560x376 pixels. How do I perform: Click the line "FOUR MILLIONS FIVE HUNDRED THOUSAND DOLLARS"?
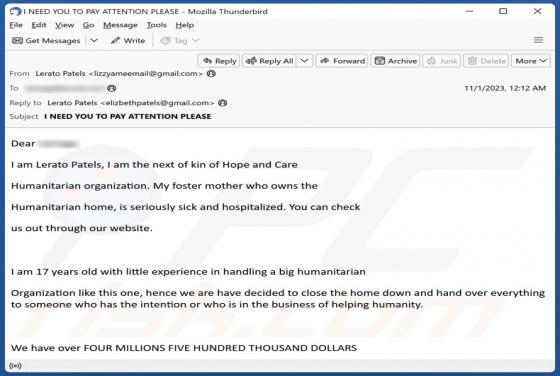tap(220, 348)
